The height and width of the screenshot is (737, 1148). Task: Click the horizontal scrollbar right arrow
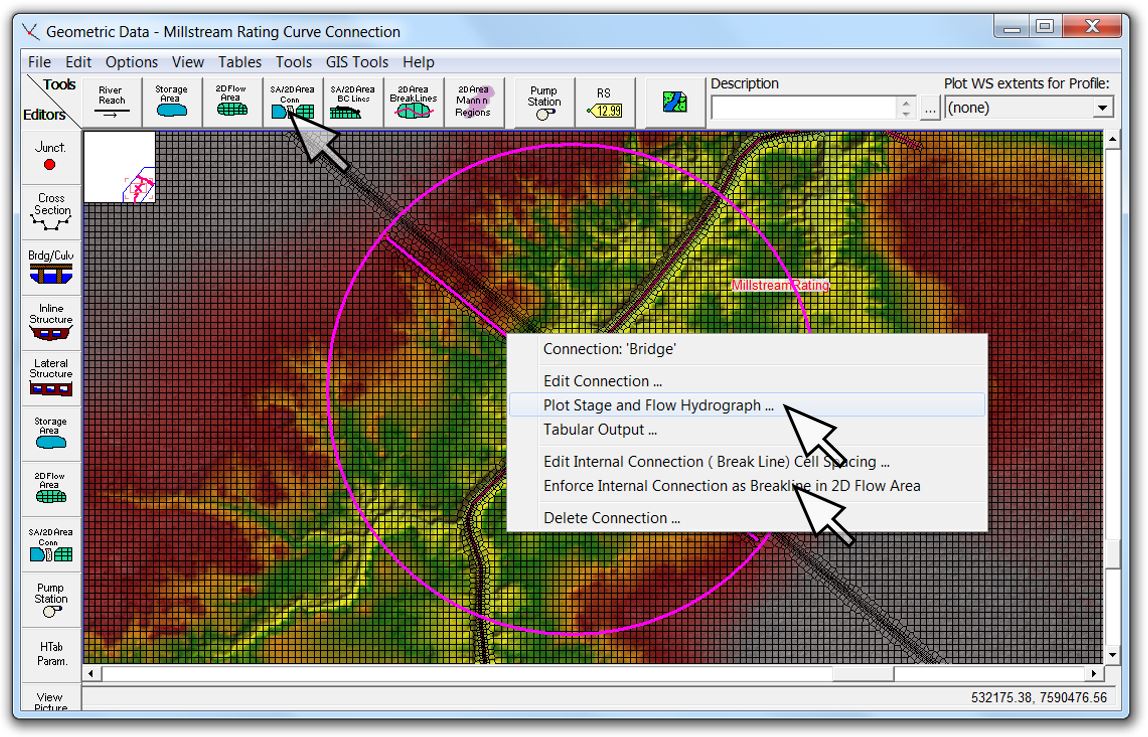[1094, 673]
